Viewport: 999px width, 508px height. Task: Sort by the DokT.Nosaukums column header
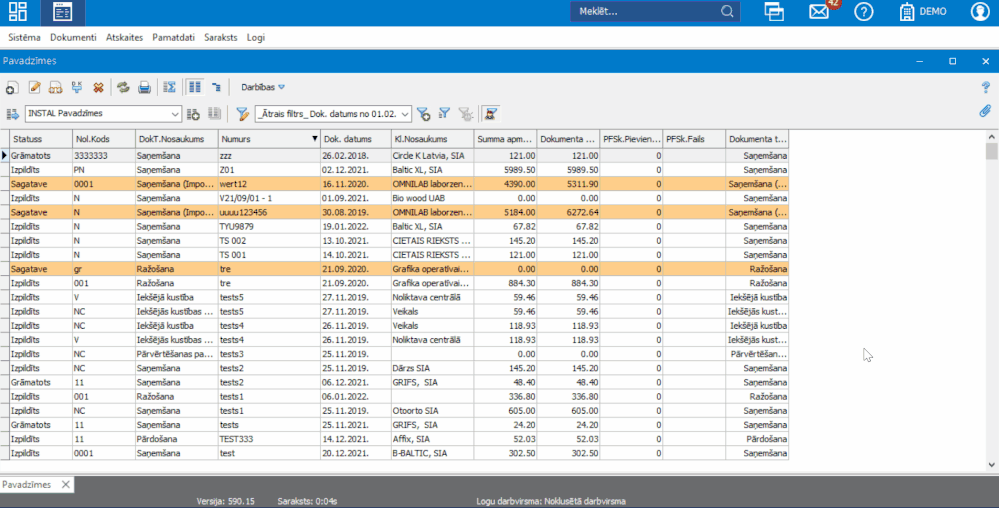(176, 139)
